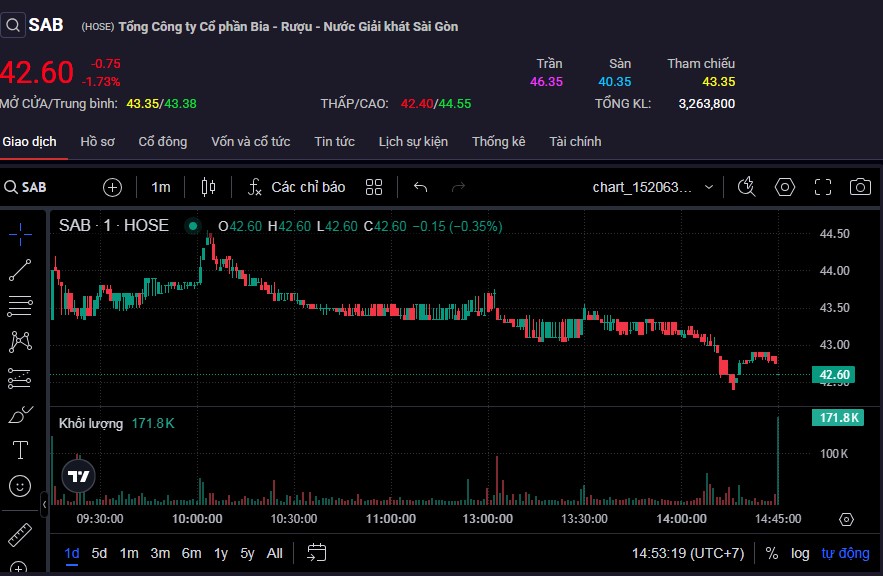
Task: Undo the last chart action
Action: pos(421,187)
